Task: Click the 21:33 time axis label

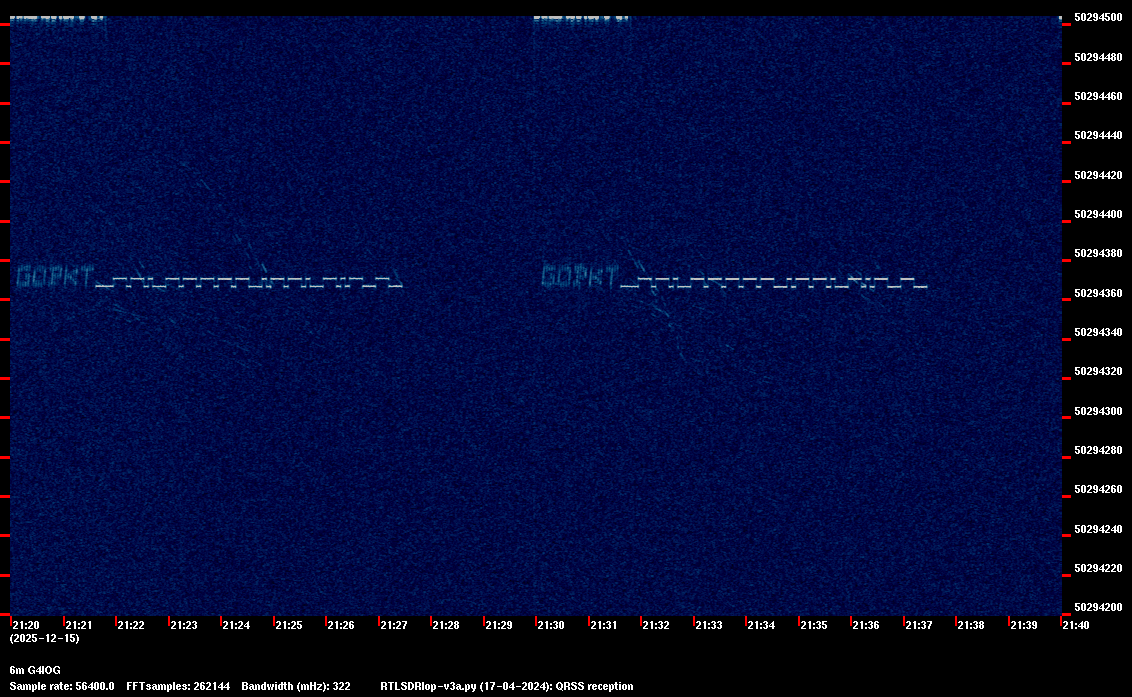Action: (708, 625)
